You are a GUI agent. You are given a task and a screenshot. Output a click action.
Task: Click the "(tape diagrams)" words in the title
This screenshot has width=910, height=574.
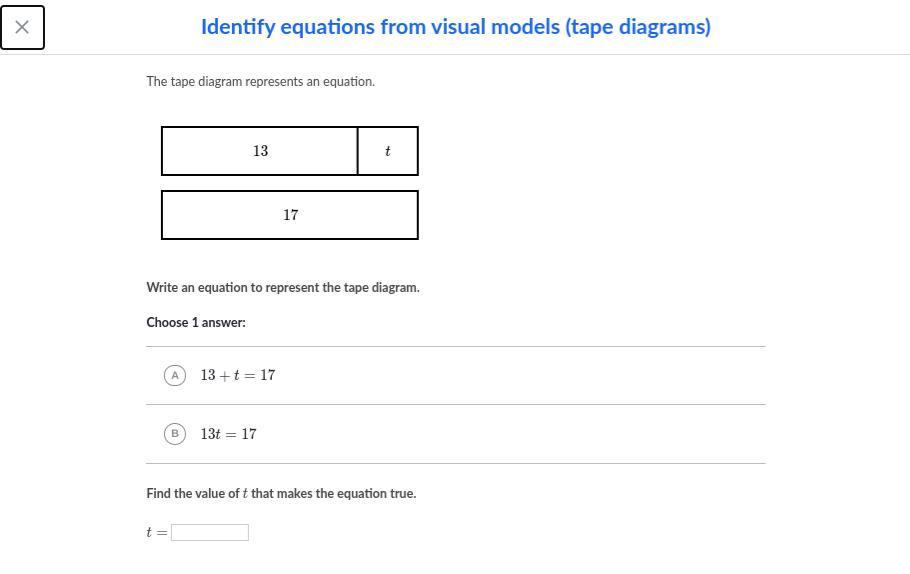[638, 27]
